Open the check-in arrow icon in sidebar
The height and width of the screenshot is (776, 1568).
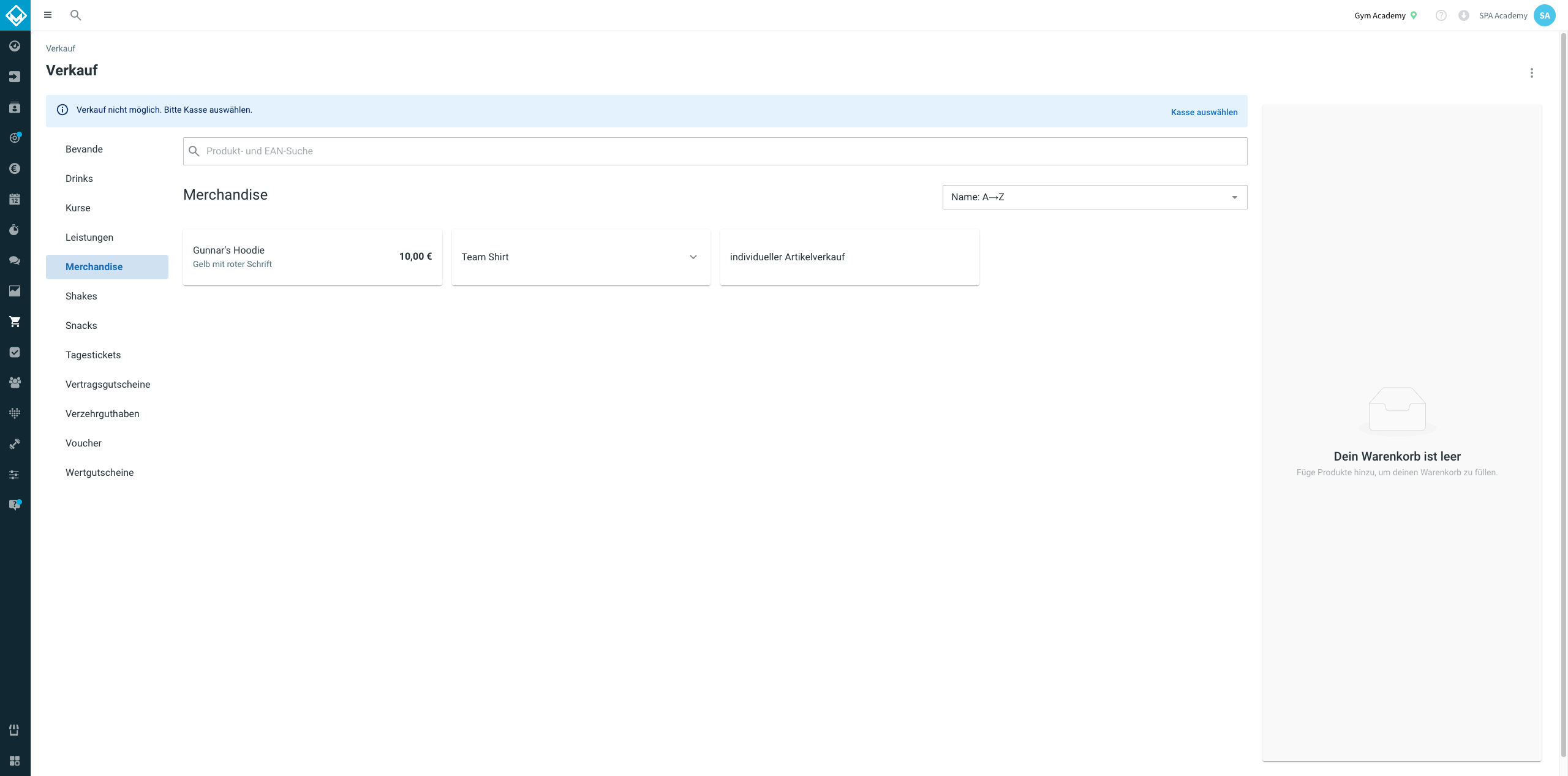tap(15, 77)
